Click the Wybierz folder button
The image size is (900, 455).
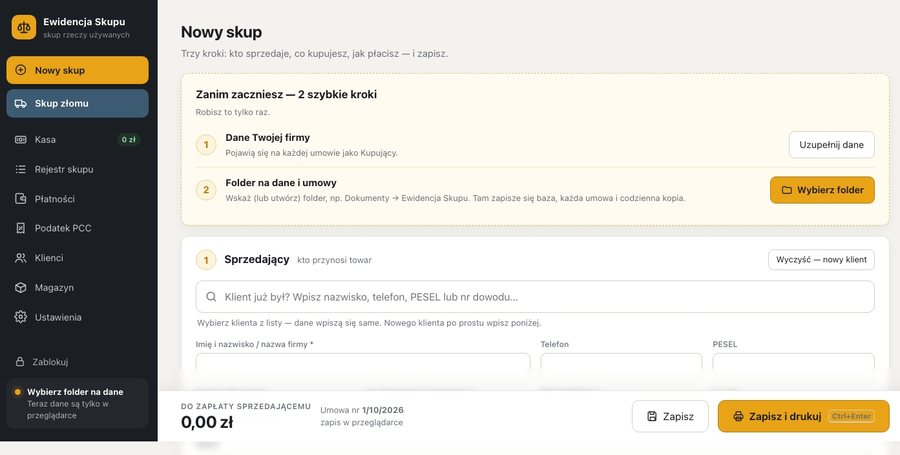click(822, 190)
